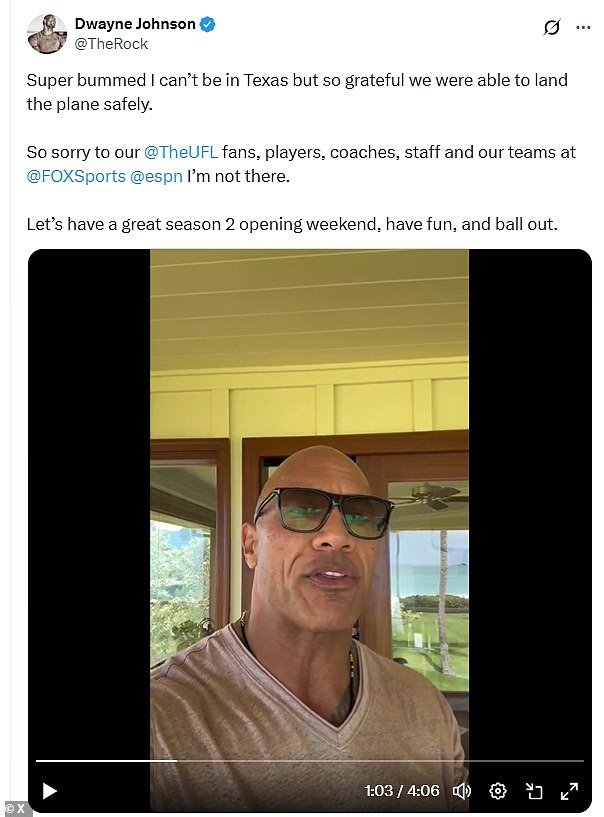Play the video in the tweet

coord(49,791)
